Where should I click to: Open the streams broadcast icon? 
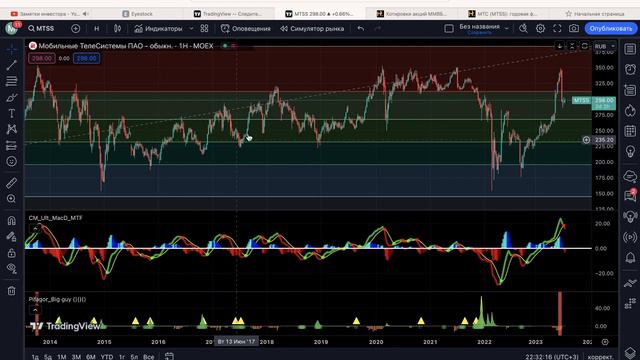click(x=630, y=237)
